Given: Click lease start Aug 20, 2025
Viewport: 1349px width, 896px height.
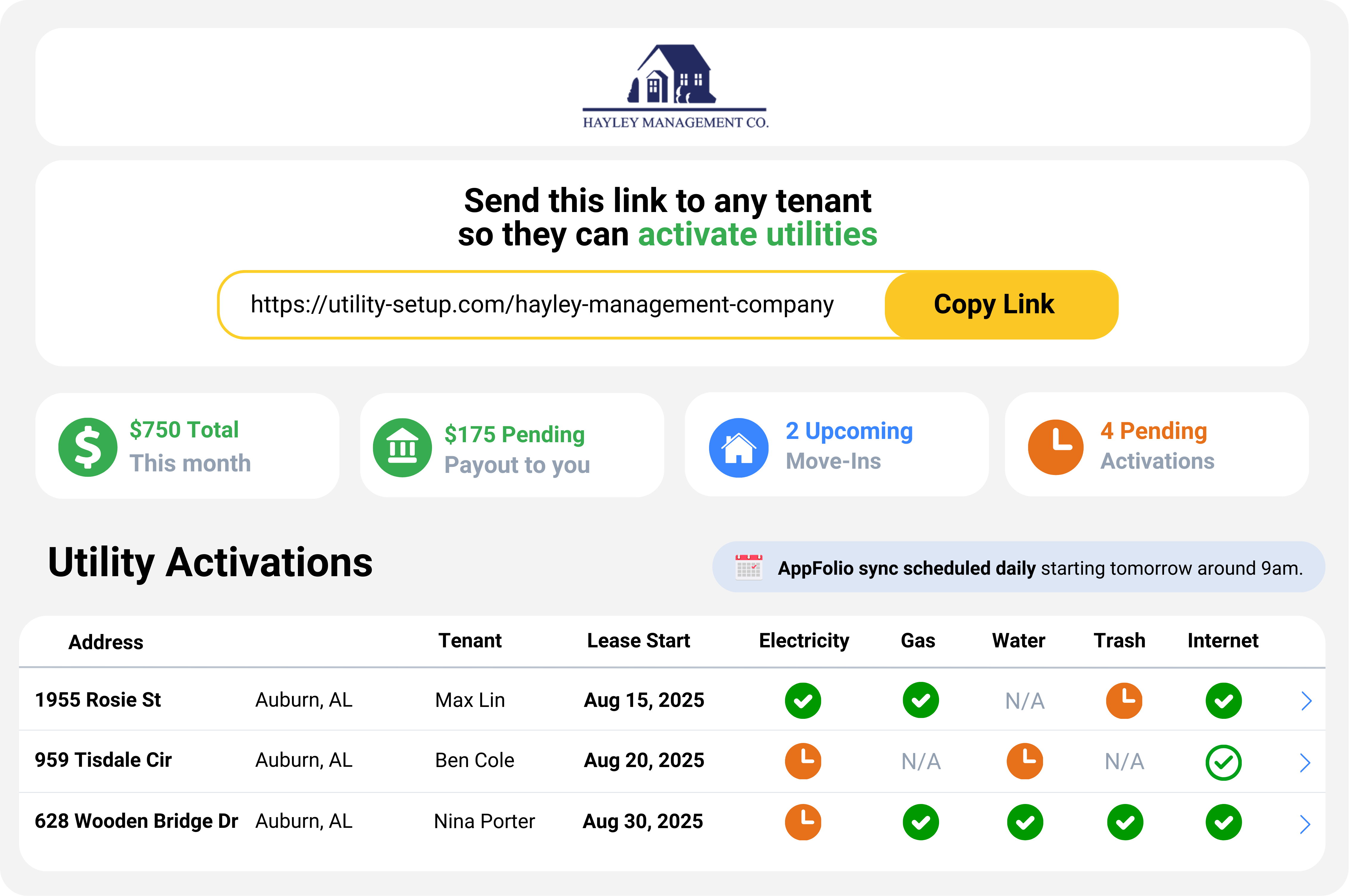Looking at the screenshot, I should (x=644, y=761).
